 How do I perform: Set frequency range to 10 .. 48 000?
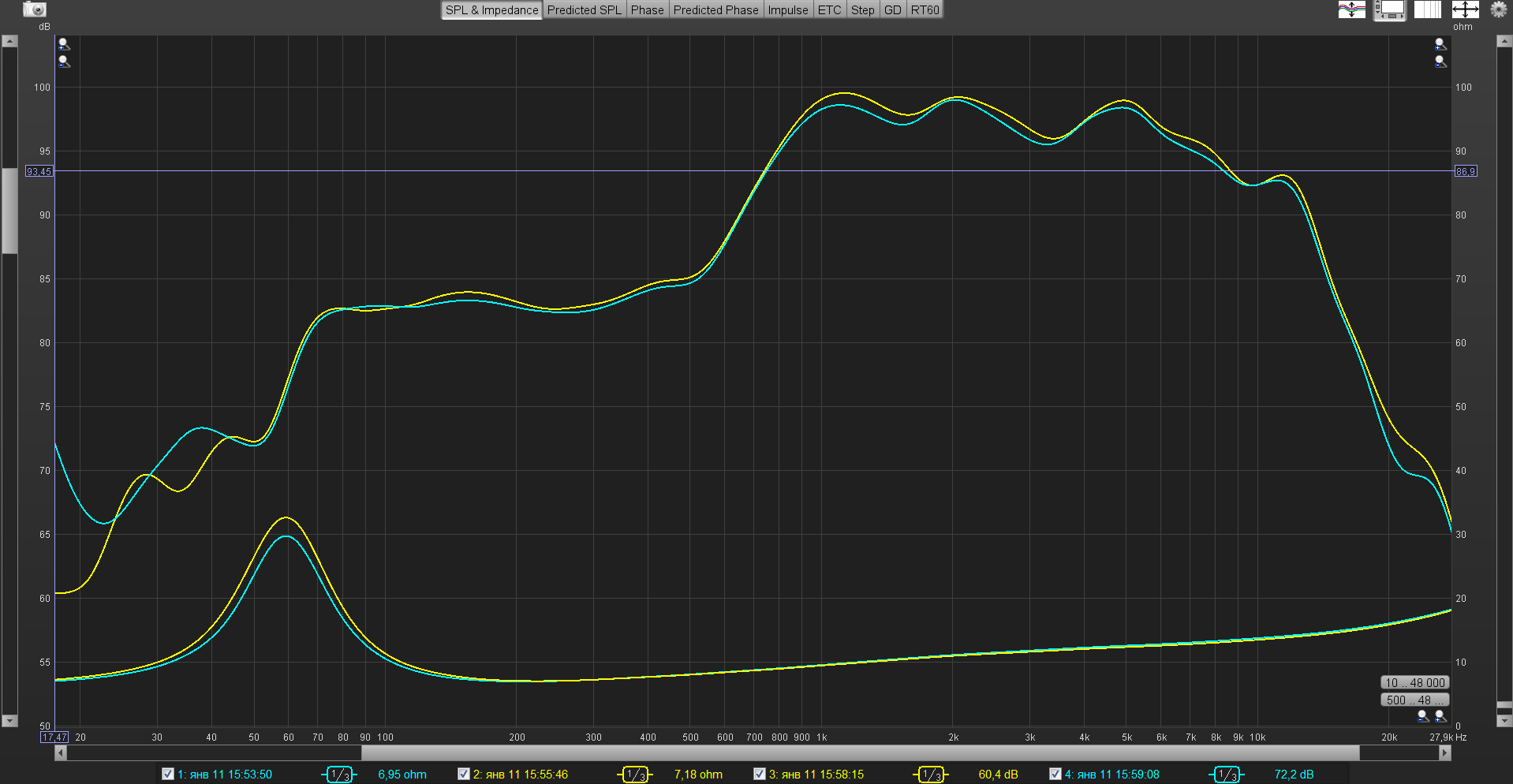1415,683
